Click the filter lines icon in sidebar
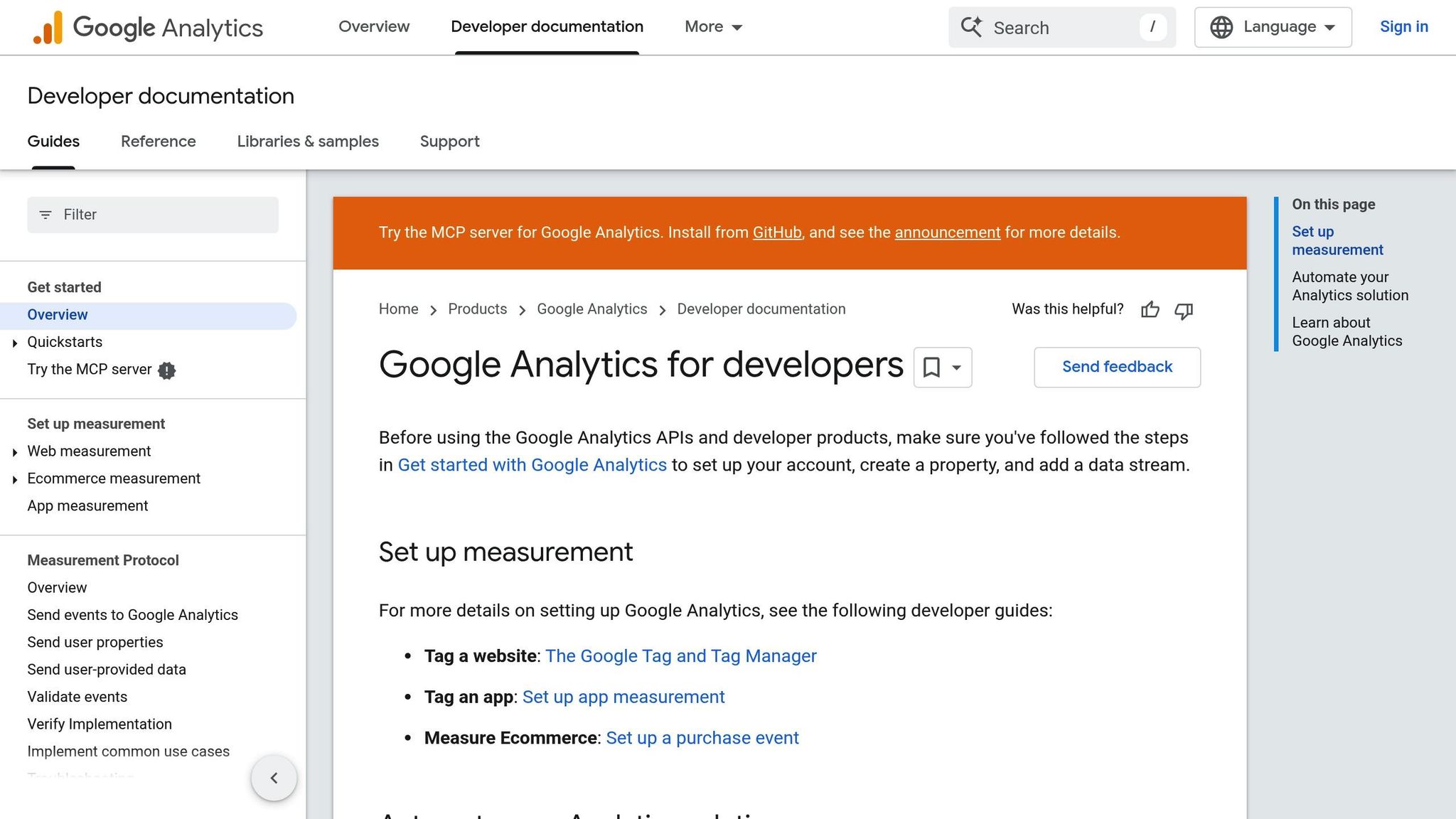The width and height of the screenshot is (1456, 819). click(x=45, y=215)
